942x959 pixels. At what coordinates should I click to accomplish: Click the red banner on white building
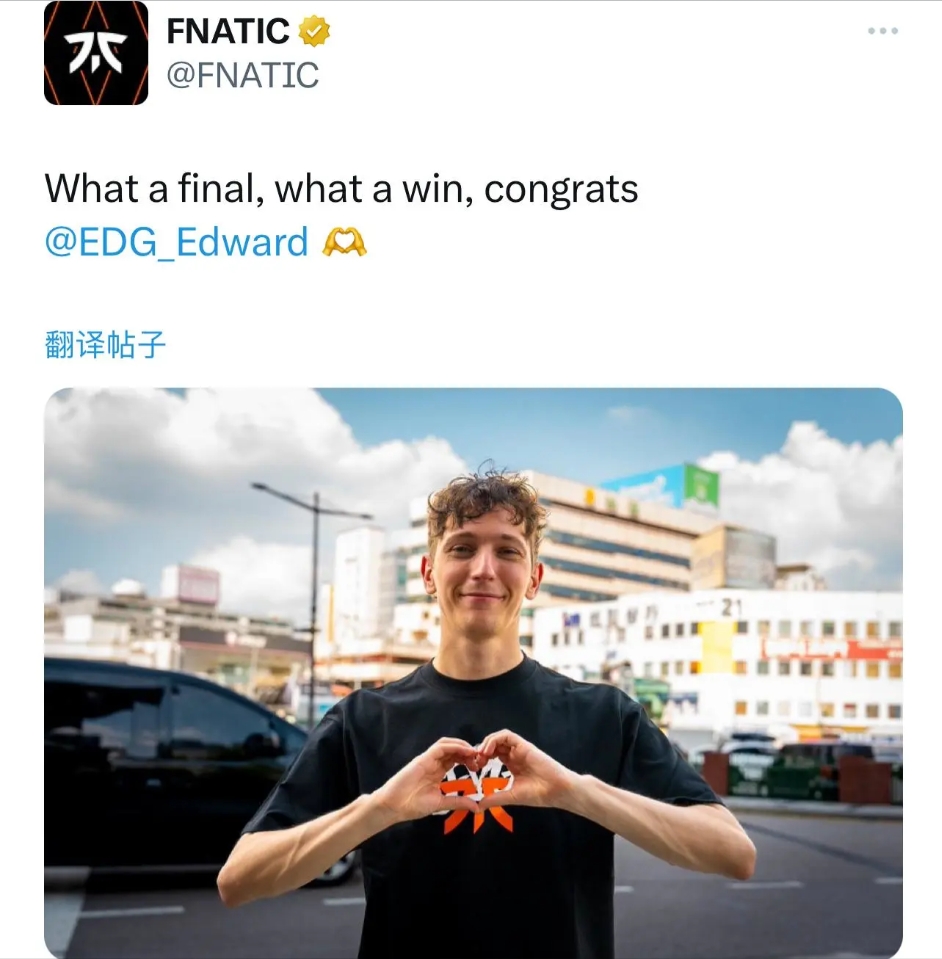(x=831, y=649)
